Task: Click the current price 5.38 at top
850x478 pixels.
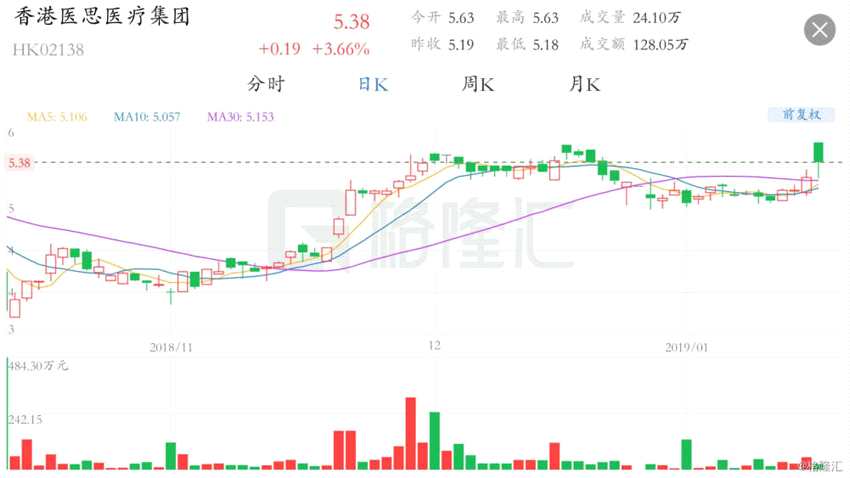Action: coord(351,22)
